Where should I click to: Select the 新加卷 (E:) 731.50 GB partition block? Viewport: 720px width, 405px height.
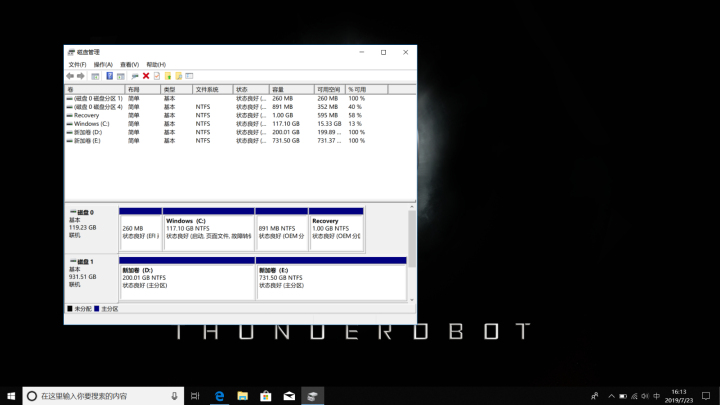coord(331,278)
